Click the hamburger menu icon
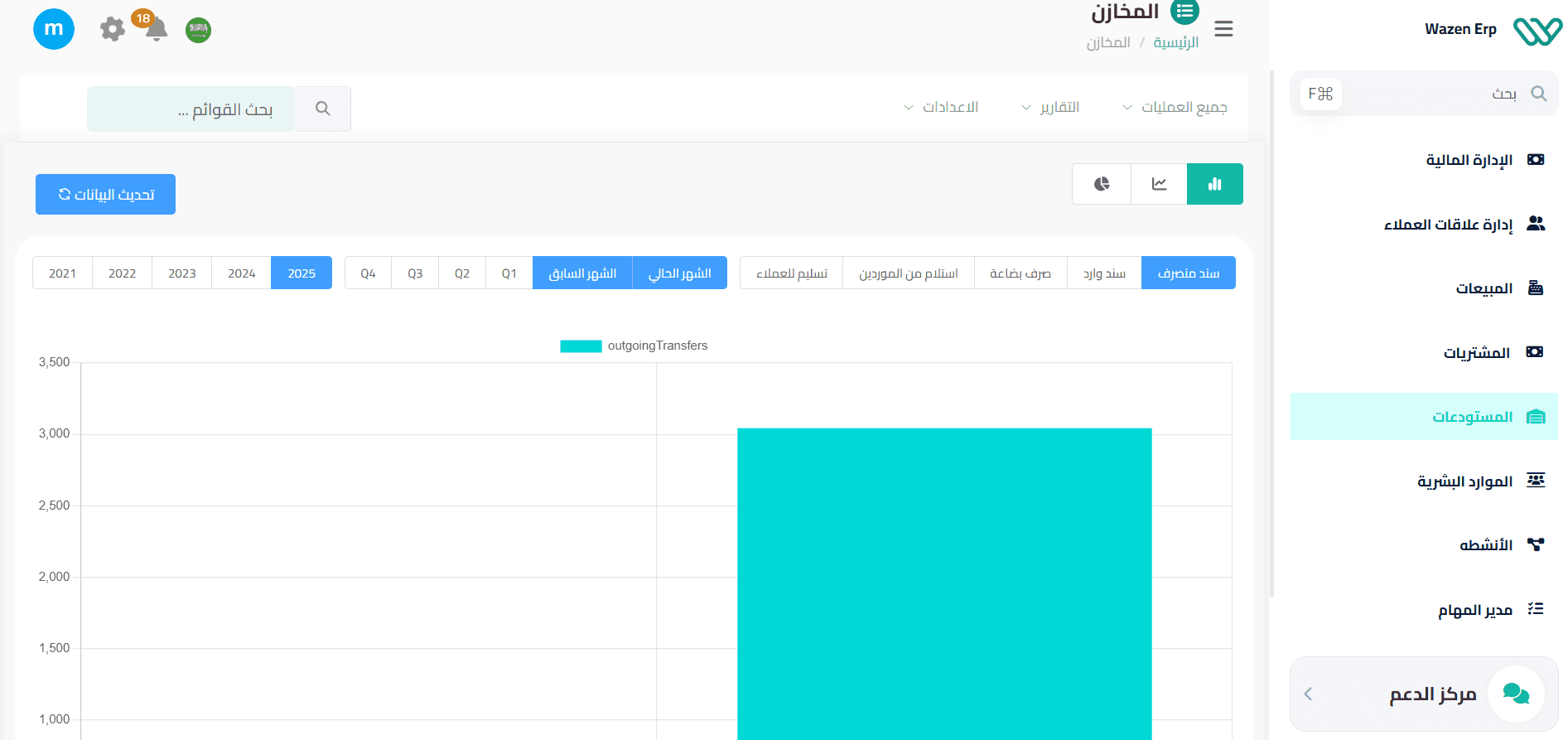Screen dimensions: 1568x740 (1223, 29)
